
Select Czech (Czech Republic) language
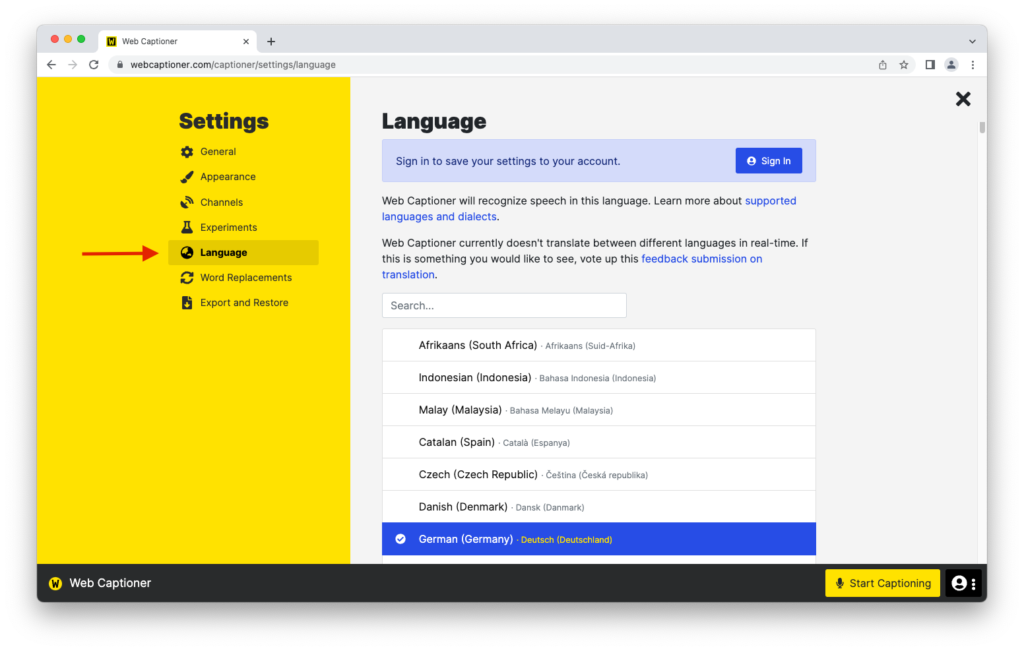click(599, 475)
